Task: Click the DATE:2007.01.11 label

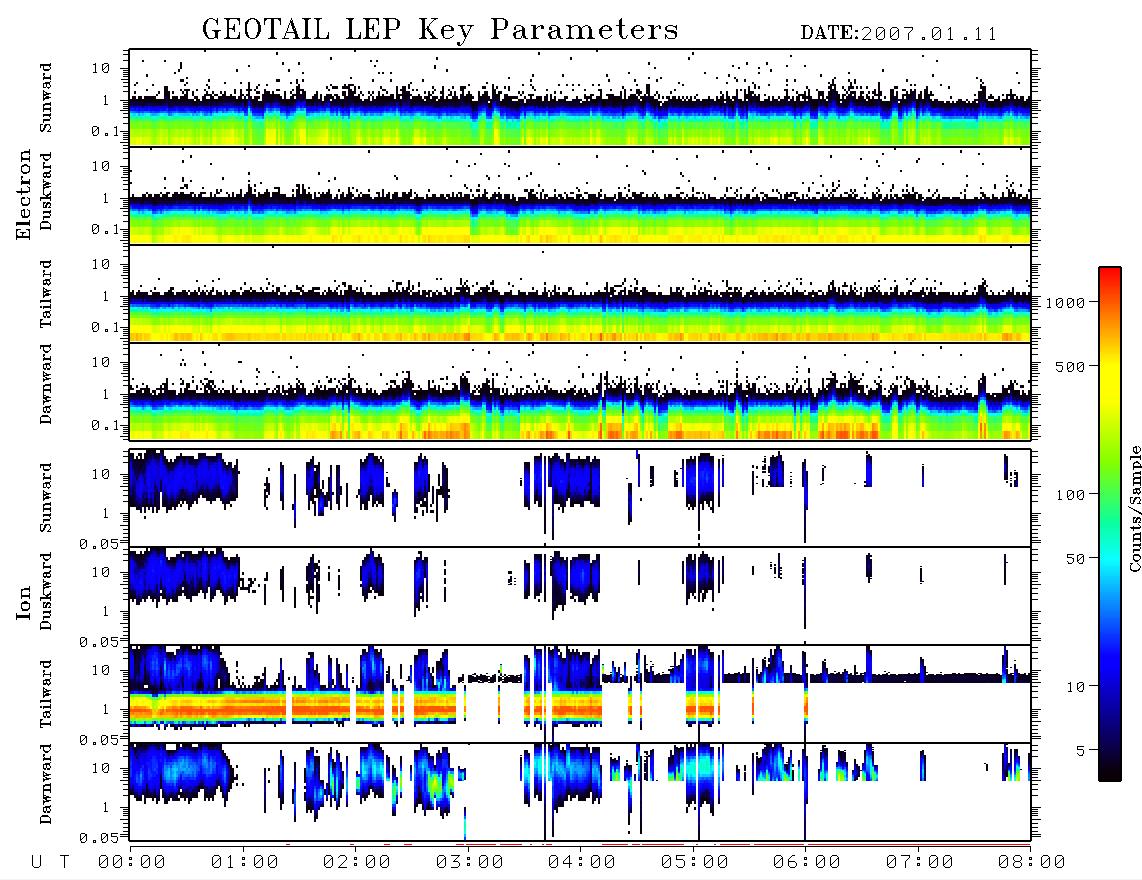Action: click(x=899, y=34)
